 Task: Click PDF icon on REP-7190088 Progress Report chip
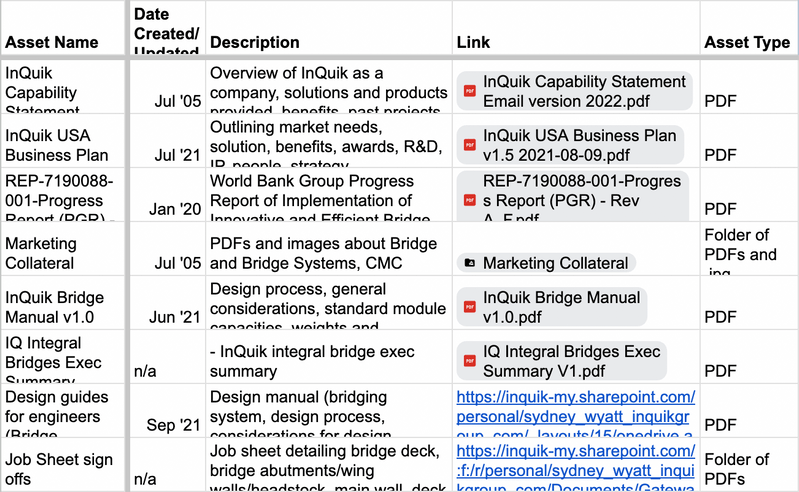[470, 199]
